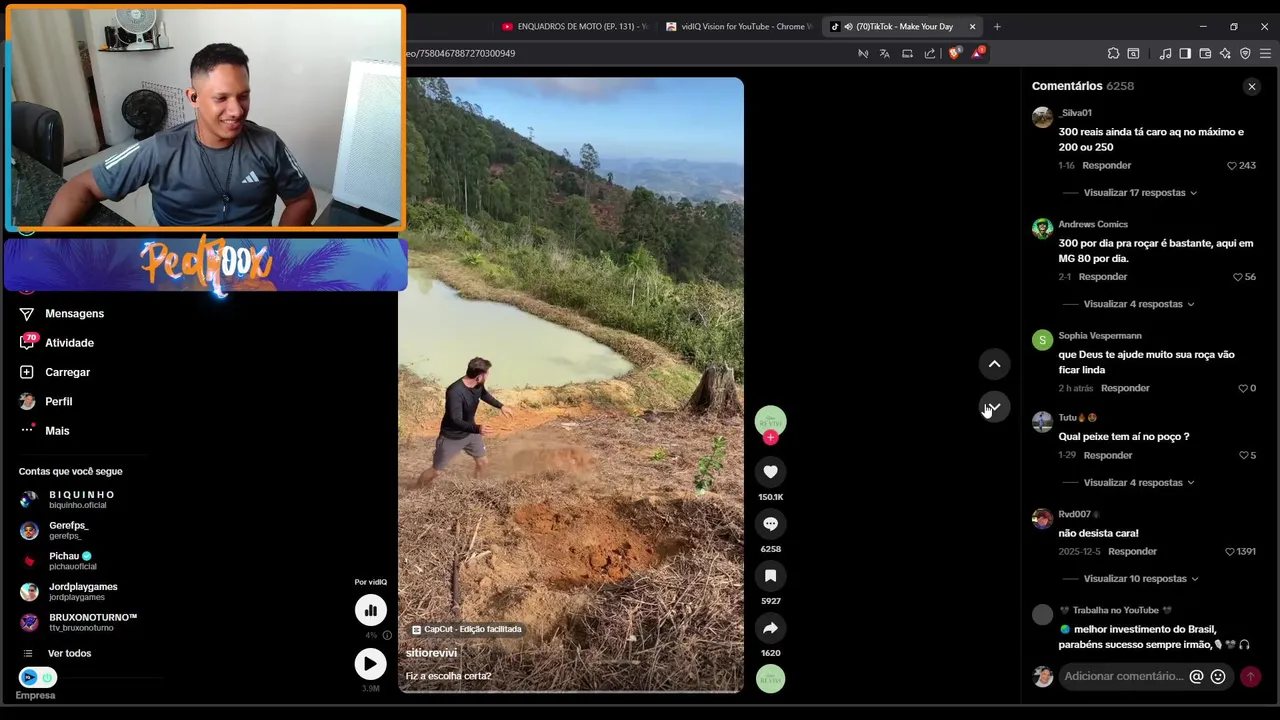Open the translate page icon in address bar
1280x720 pixels.
point(884,54)
